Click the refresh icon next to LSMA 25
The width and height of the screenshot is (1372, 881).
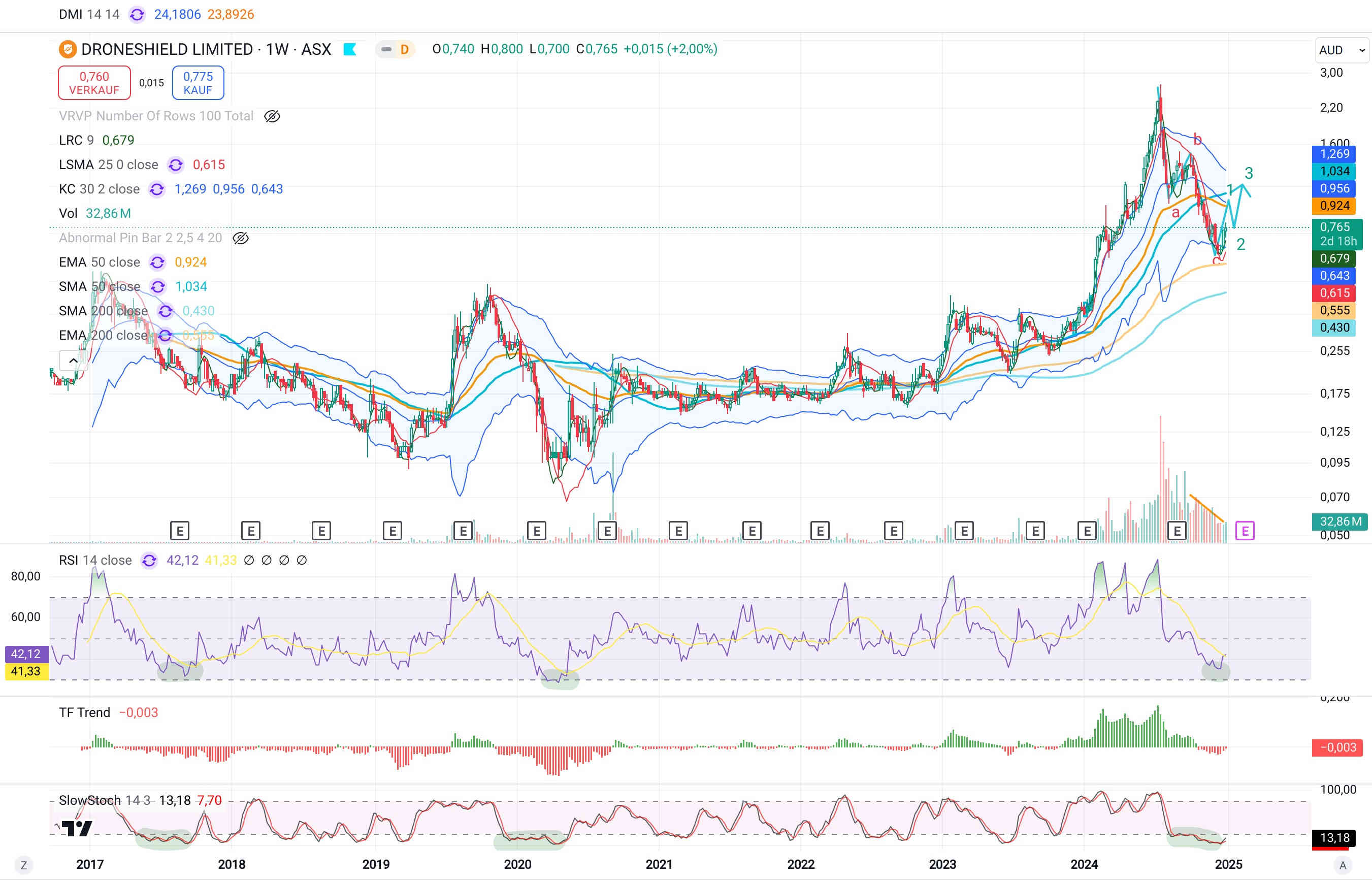click(x=176, y=165)
